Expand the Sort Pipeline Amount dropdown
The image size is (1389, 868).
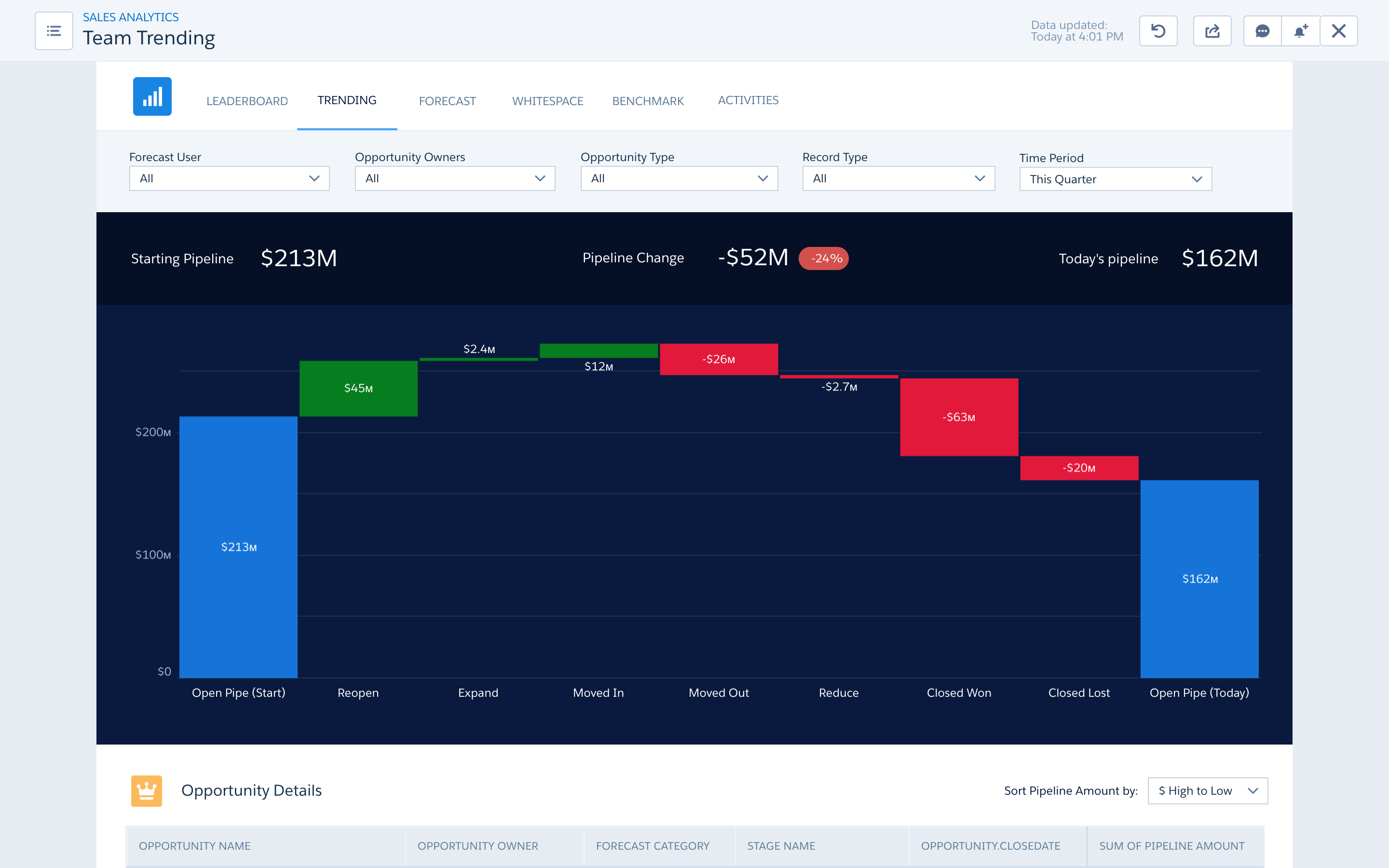(1207, 790)
